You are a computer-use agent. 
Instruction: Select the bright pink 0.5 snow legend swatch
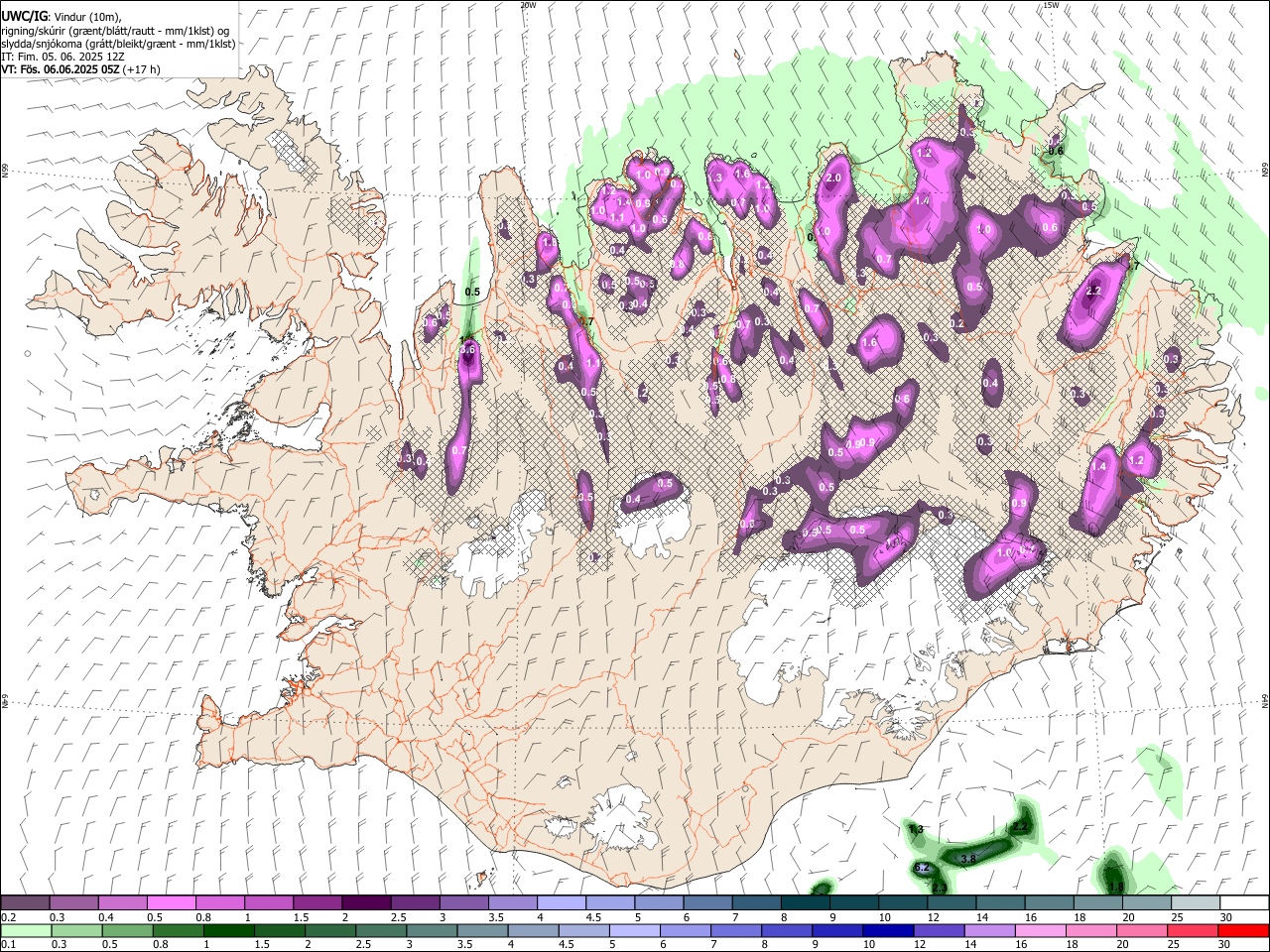pos(172,902)
